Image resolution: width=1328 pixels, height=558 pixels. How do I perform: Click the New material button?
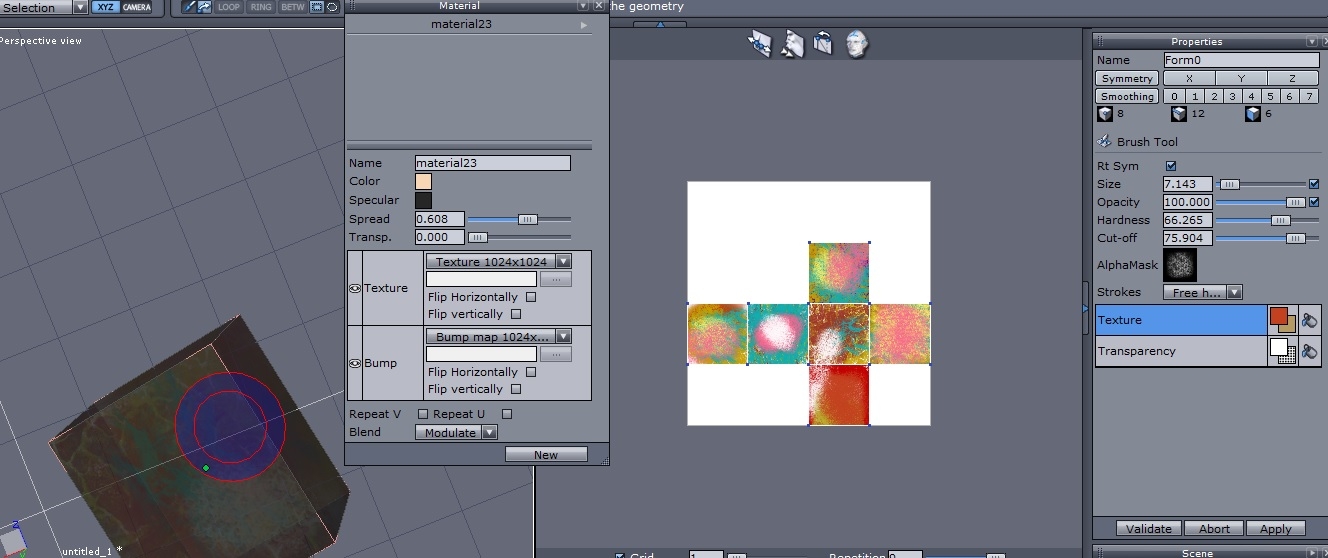coord(546,454)
